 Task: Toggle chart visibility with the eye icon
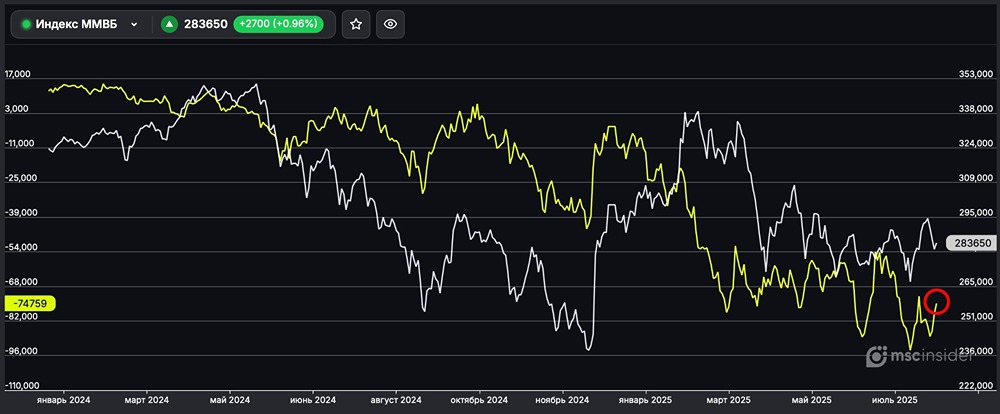pos(391,24)
